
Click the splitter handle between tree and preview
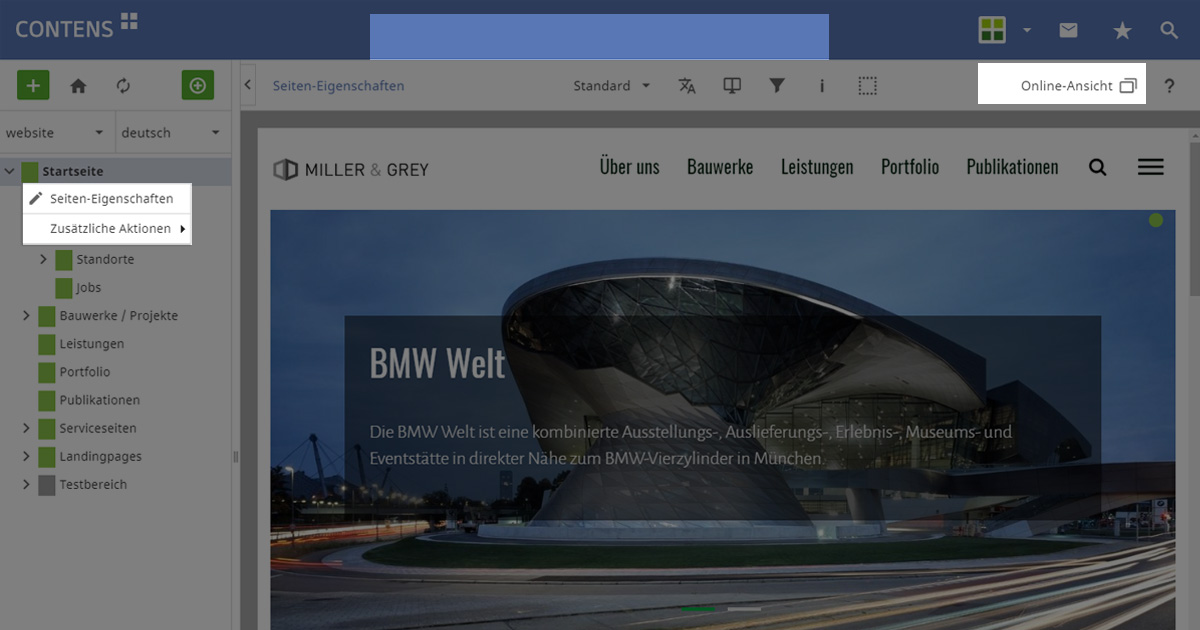(236, 457)
